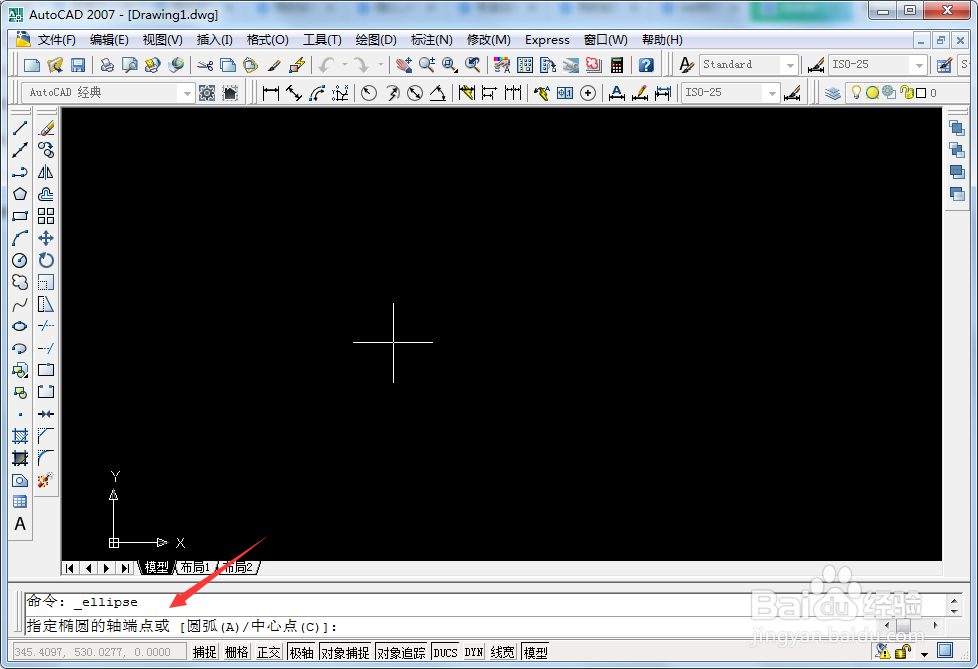Select the Table tool
Viewport: 978px width, 669px height.
[20, 502]
